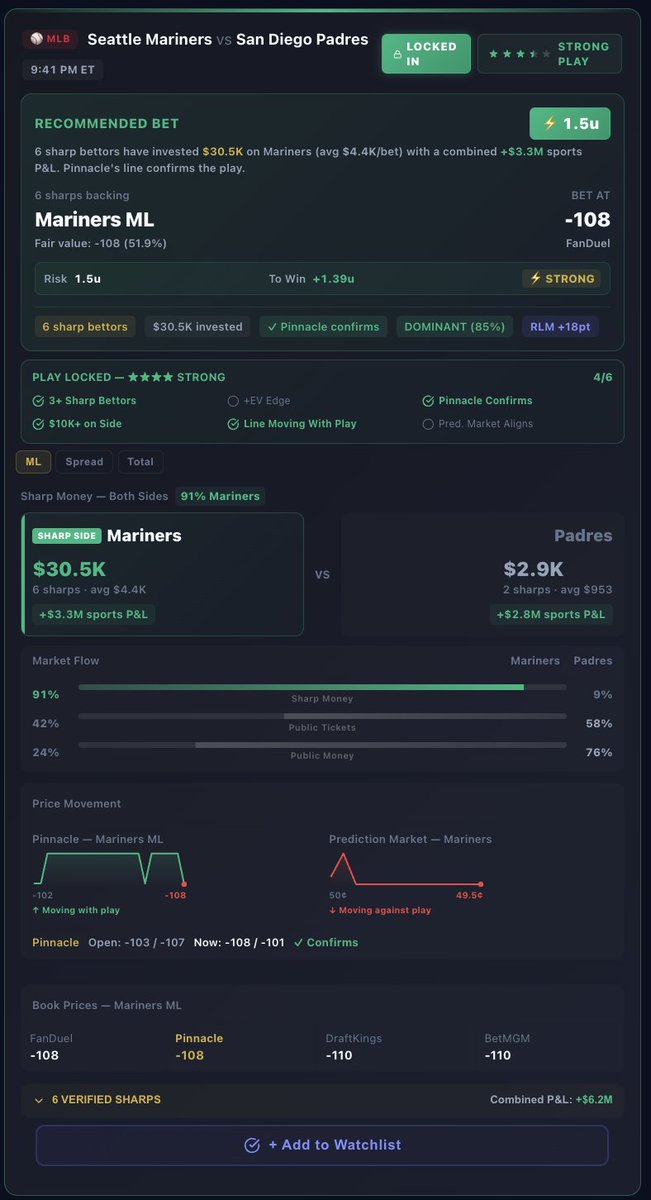
Task: Click the 91% Mariners badge
Action: (220, 496)
